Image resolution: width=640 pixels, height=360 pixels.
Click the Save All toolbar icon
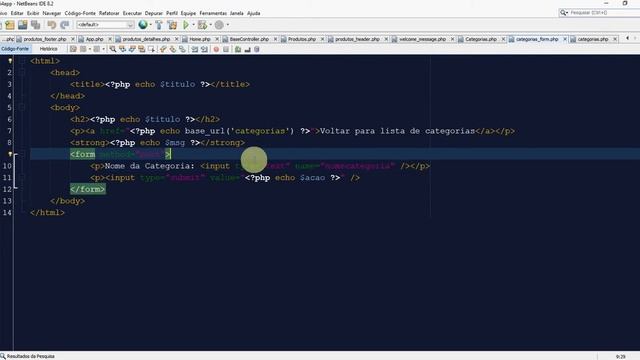(36, 25)
